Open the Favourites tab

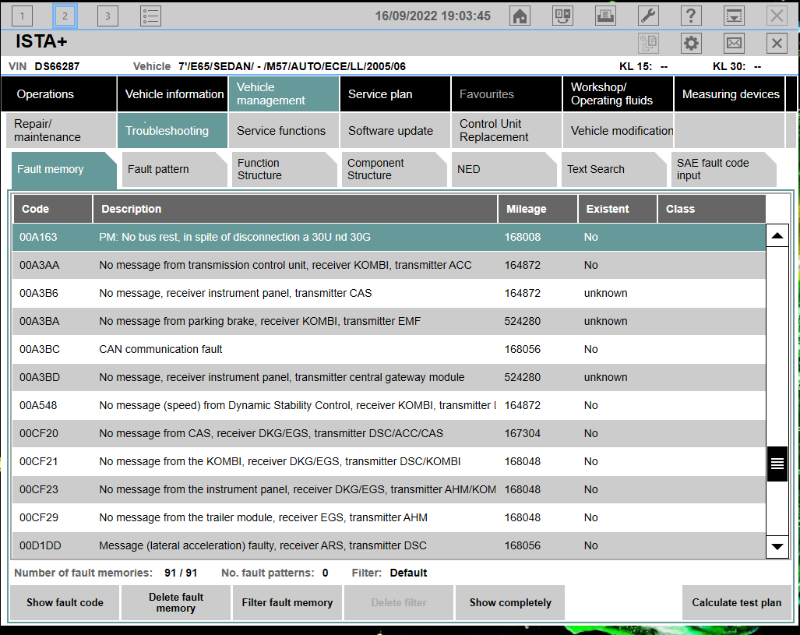click(x=507, y=94)
